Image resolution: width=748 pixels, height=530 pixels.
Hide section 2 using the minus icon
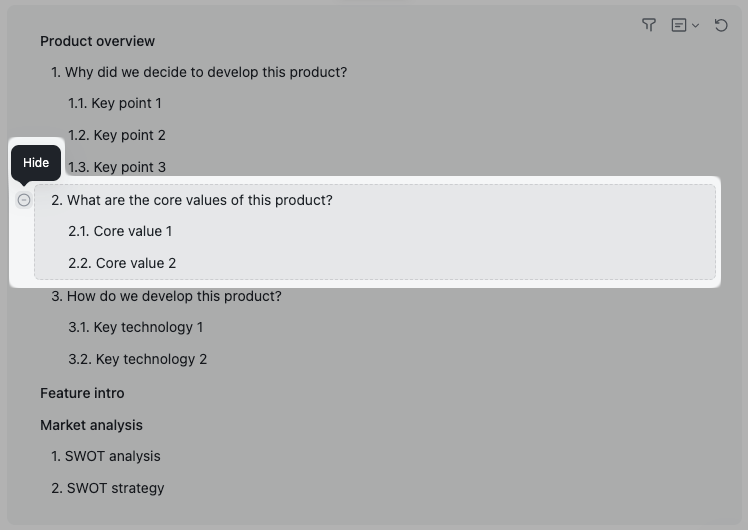pos(24,200)
